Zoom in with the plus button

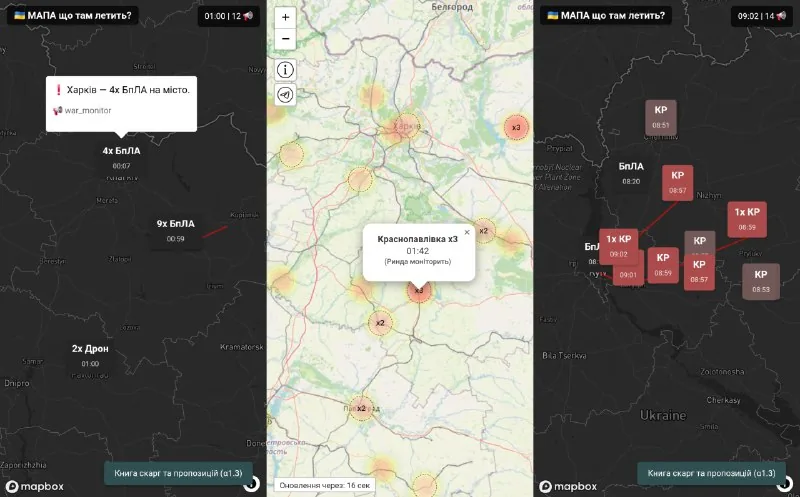(285, 17)
